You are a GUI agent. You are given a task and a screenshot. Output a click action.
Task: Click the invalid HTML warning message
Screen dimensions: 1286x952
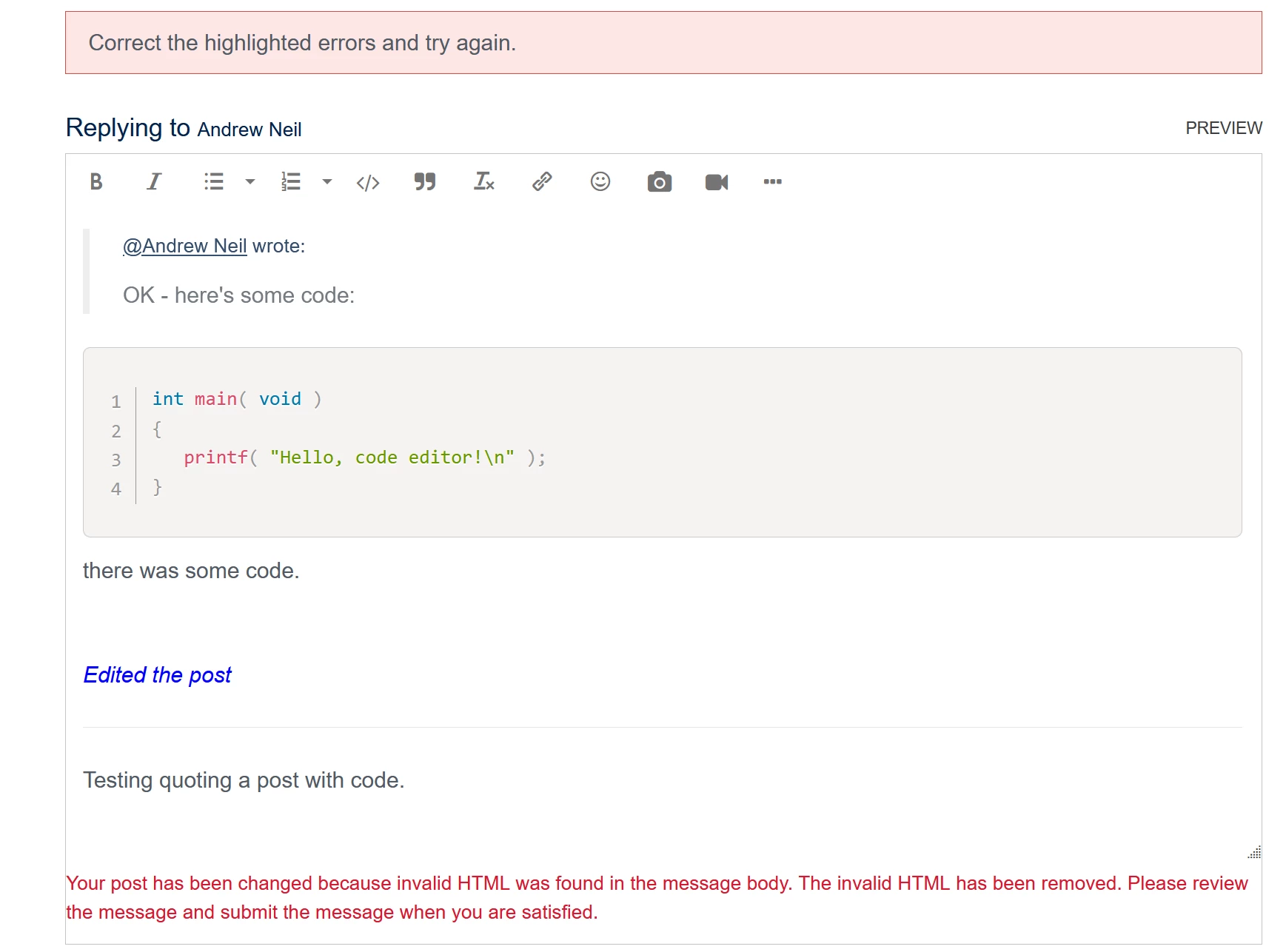click(x=657, y=897)
